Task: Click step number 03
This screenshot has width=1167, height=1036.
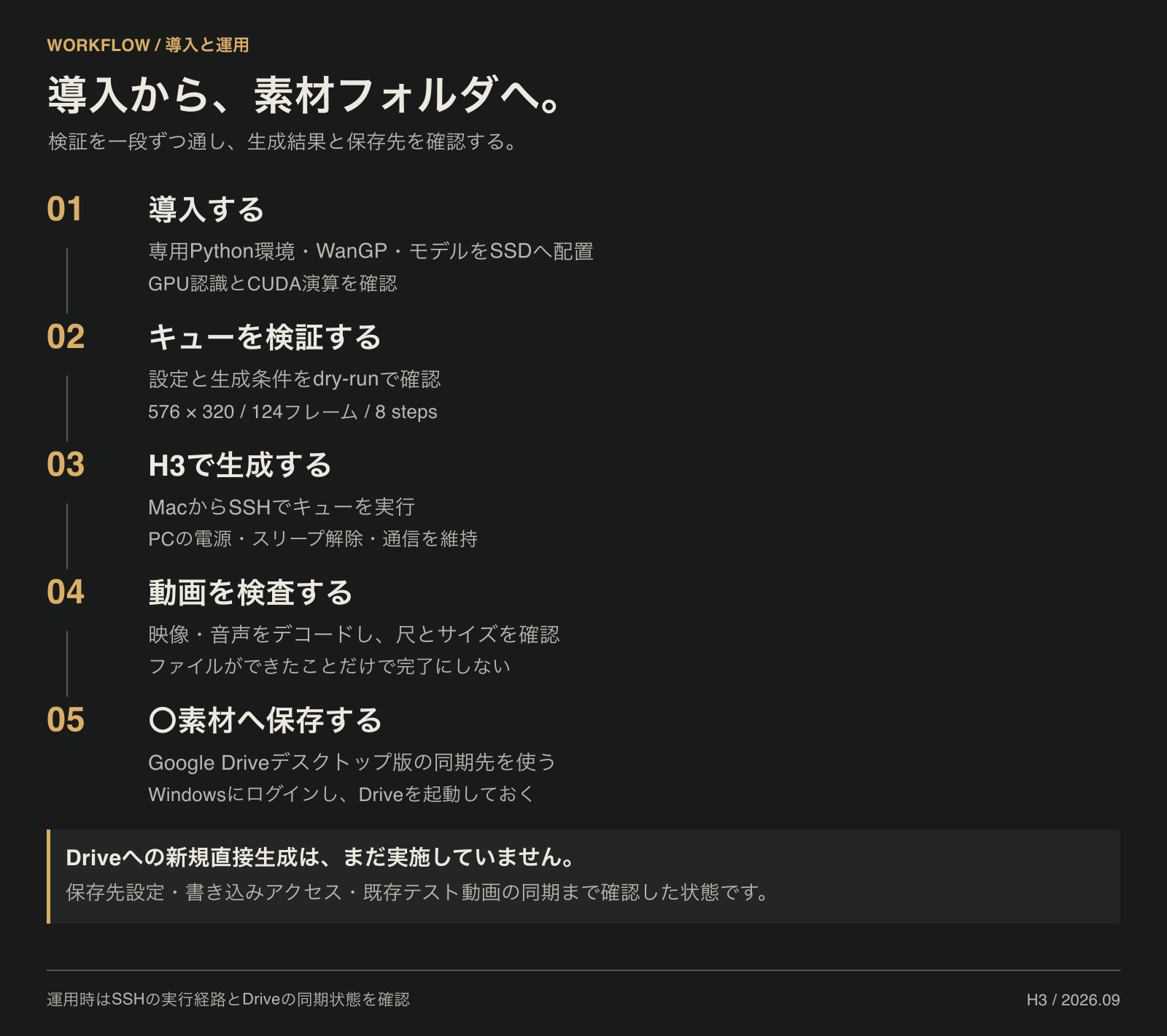Action: tap(66, 465)
